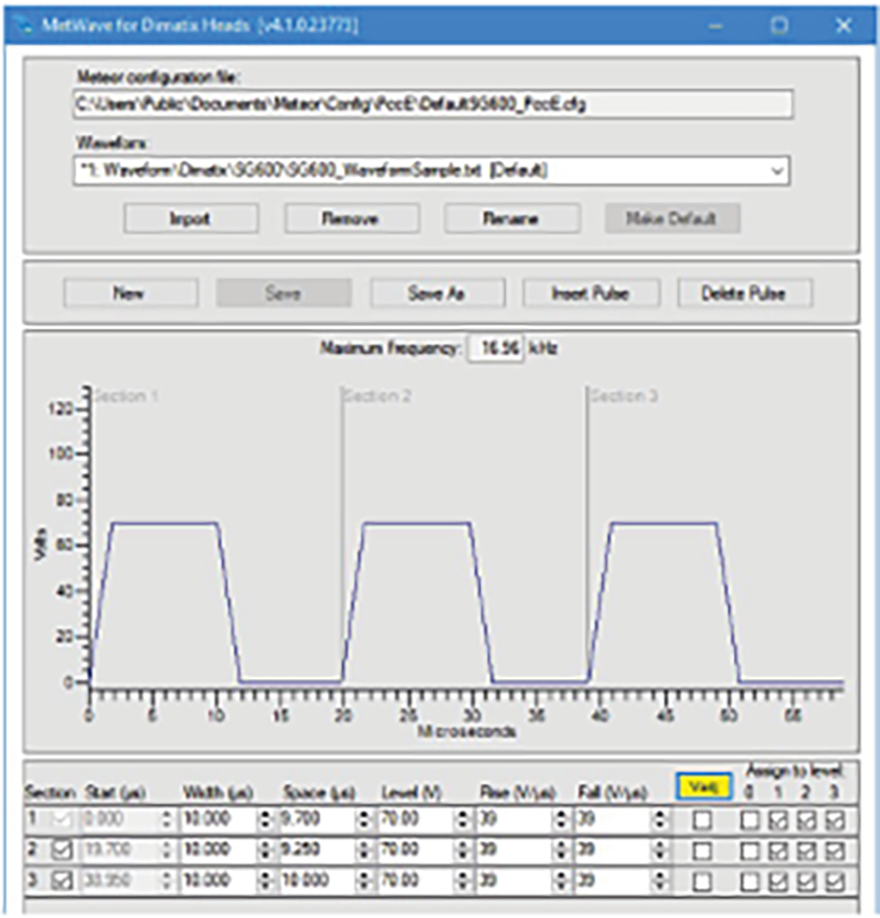Uncheck level 2 for section 2

(x=806, y=851)
